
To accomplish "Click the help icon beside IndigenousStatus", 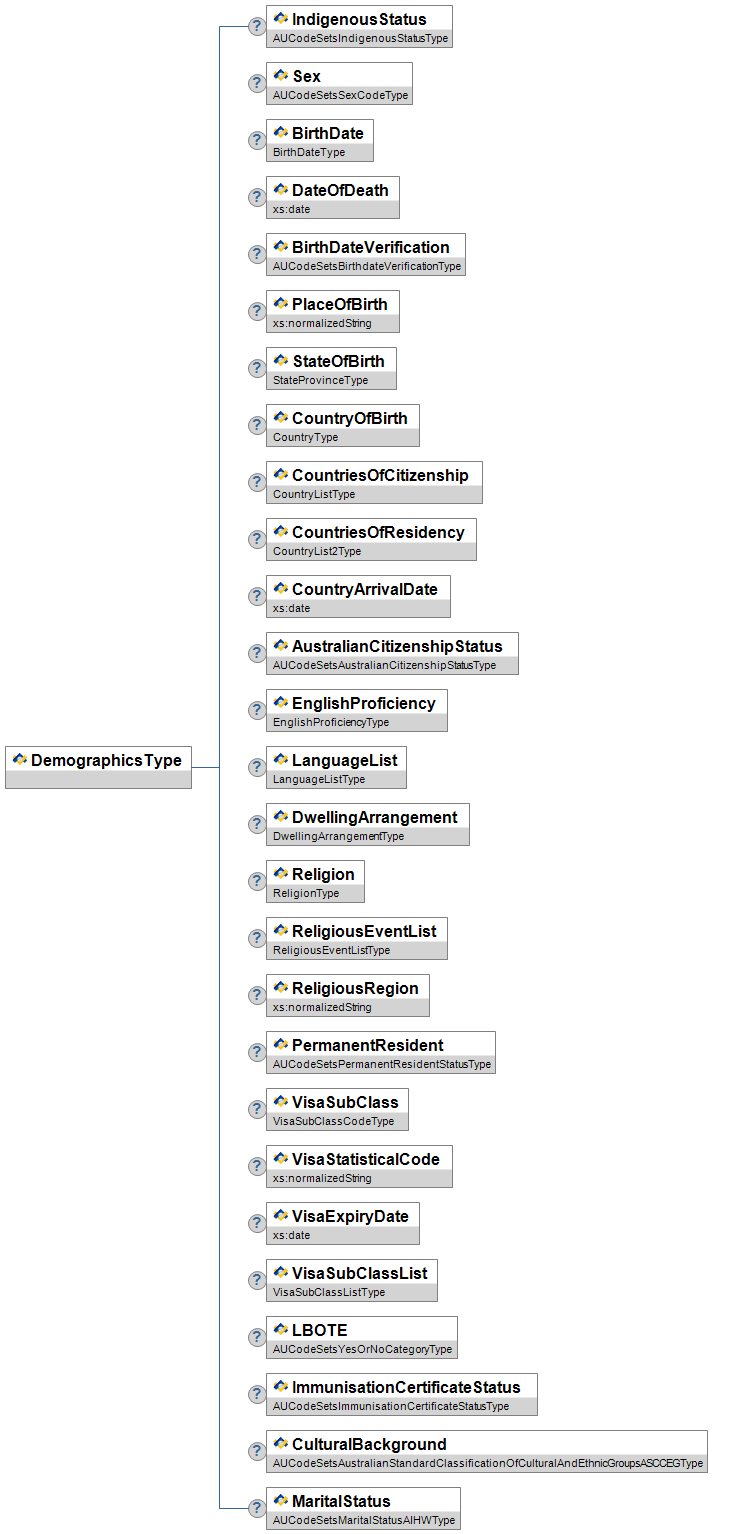I will click(256, 27).
